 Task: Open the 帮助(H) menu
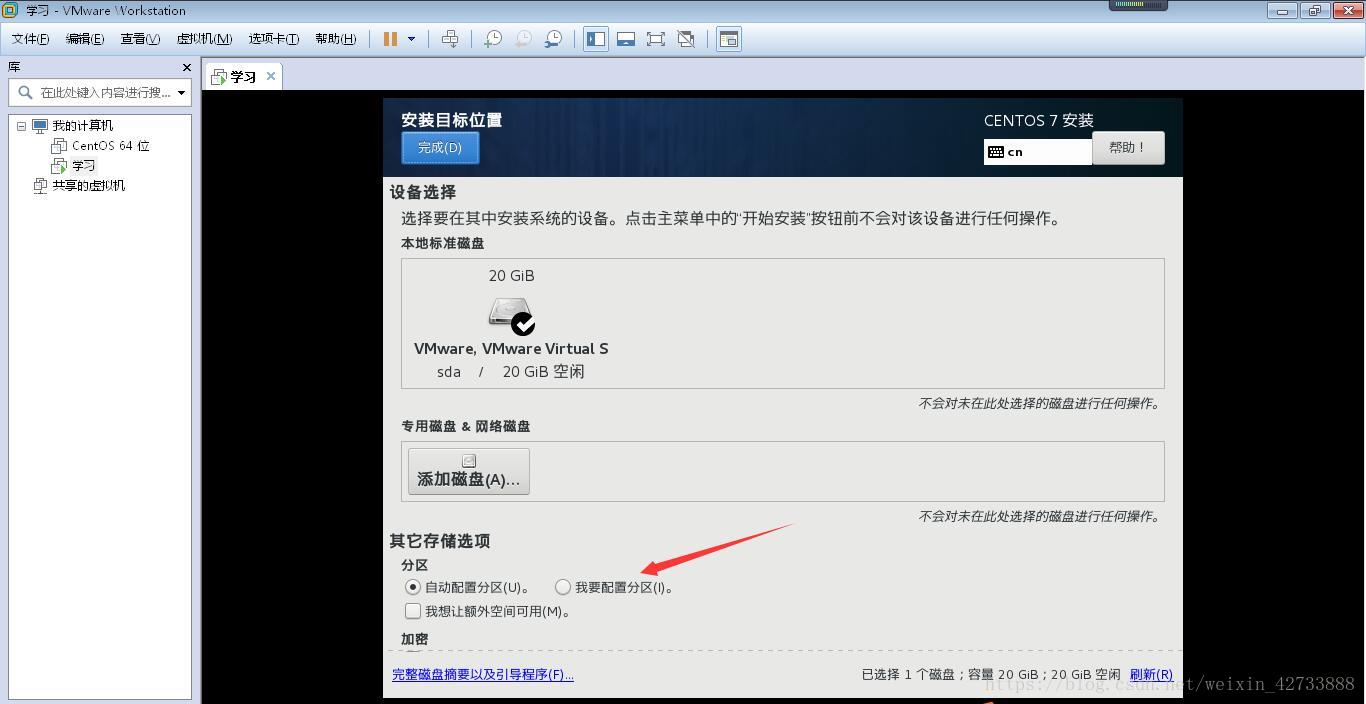click(x=335, y=39)
